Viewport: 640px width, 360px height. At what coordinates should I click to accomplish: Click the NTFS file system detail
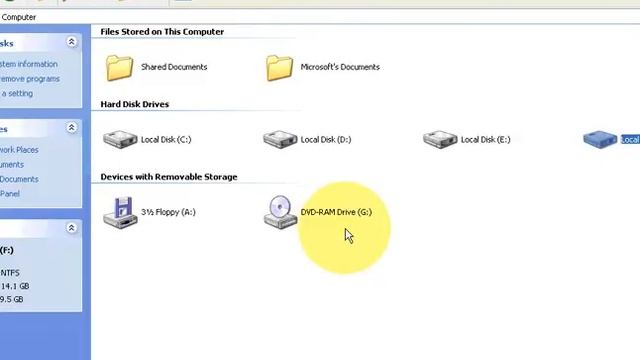pos(10,273)
